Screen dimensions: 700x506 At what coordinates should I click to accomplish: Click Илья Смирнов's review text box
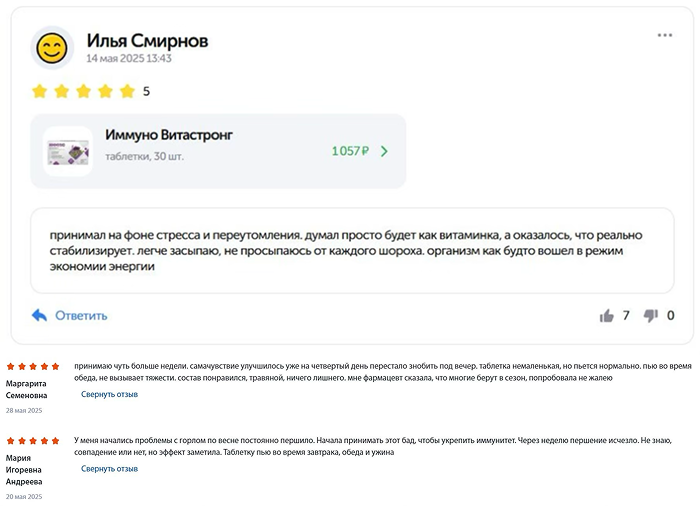351,250
